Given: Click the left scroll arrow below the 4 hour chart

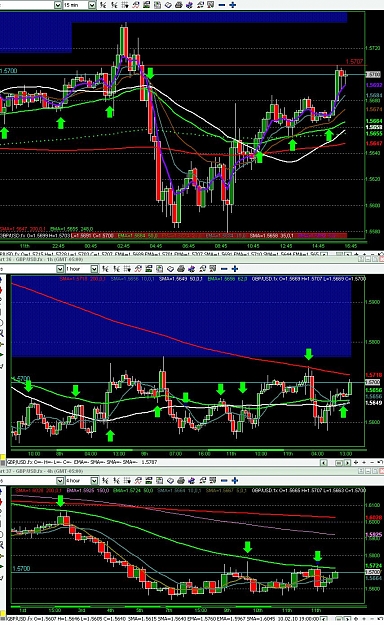Looking at the screenshot, I should click(x=324, y=619).
